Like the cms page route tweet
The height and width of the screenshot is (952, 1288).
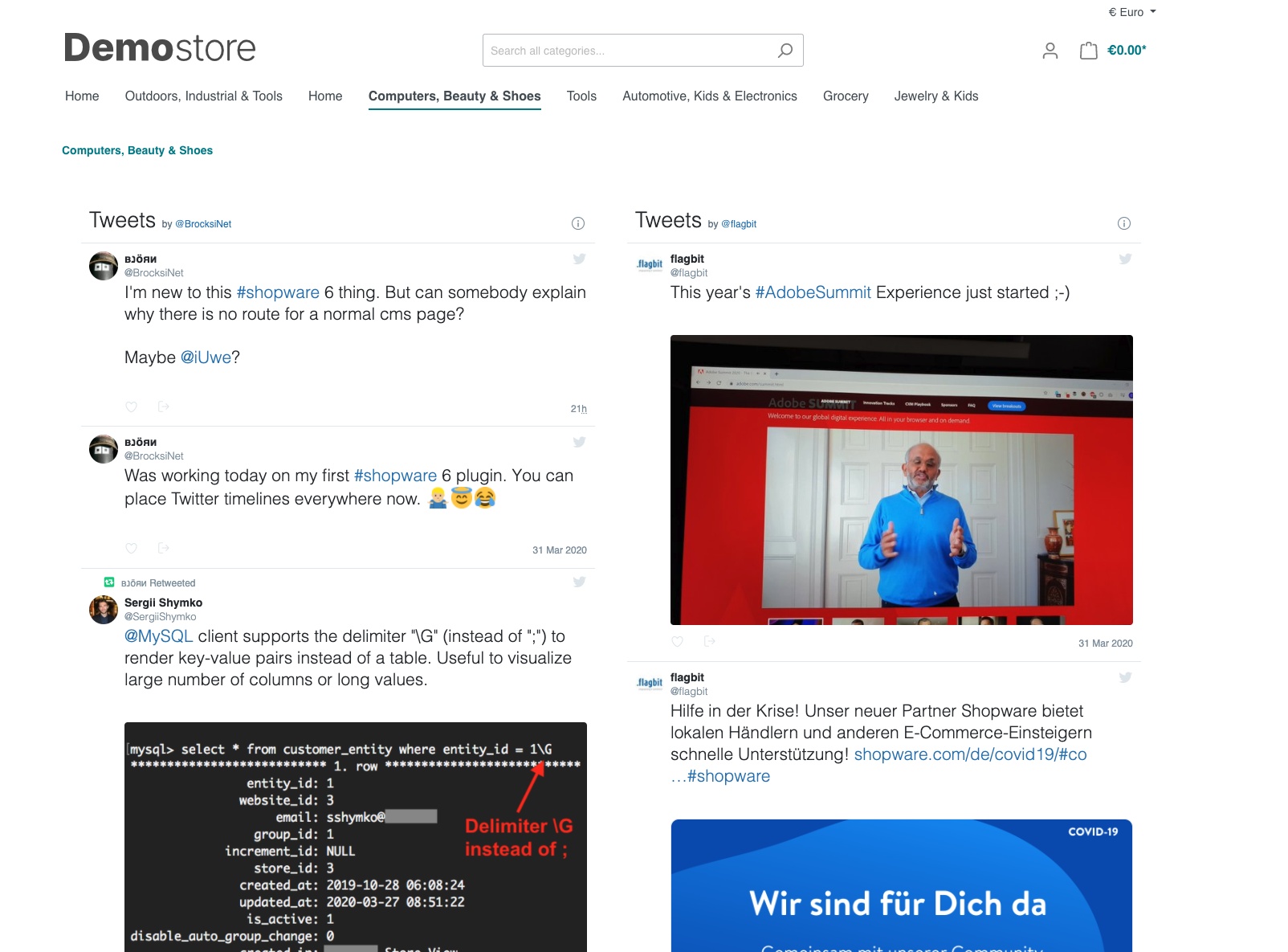(132, 407)
